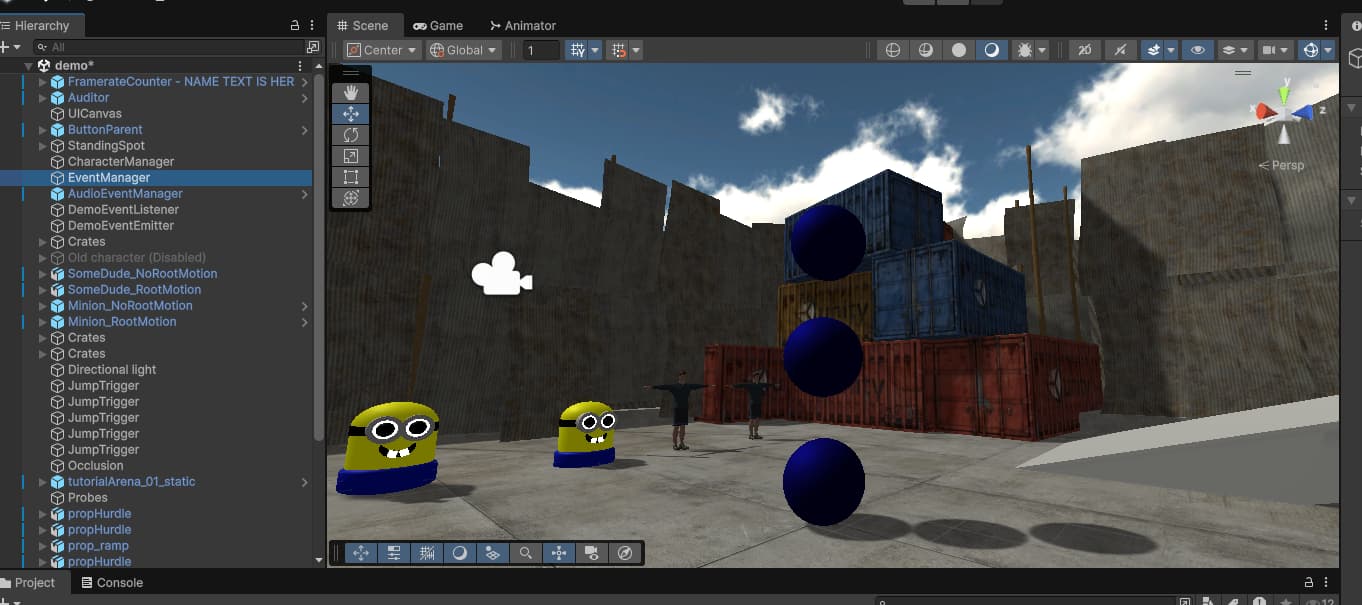This screenshot has width=1362, height=605.
Task: Toggle grid visibility in Scene toolbar
Action: [577, 50]
